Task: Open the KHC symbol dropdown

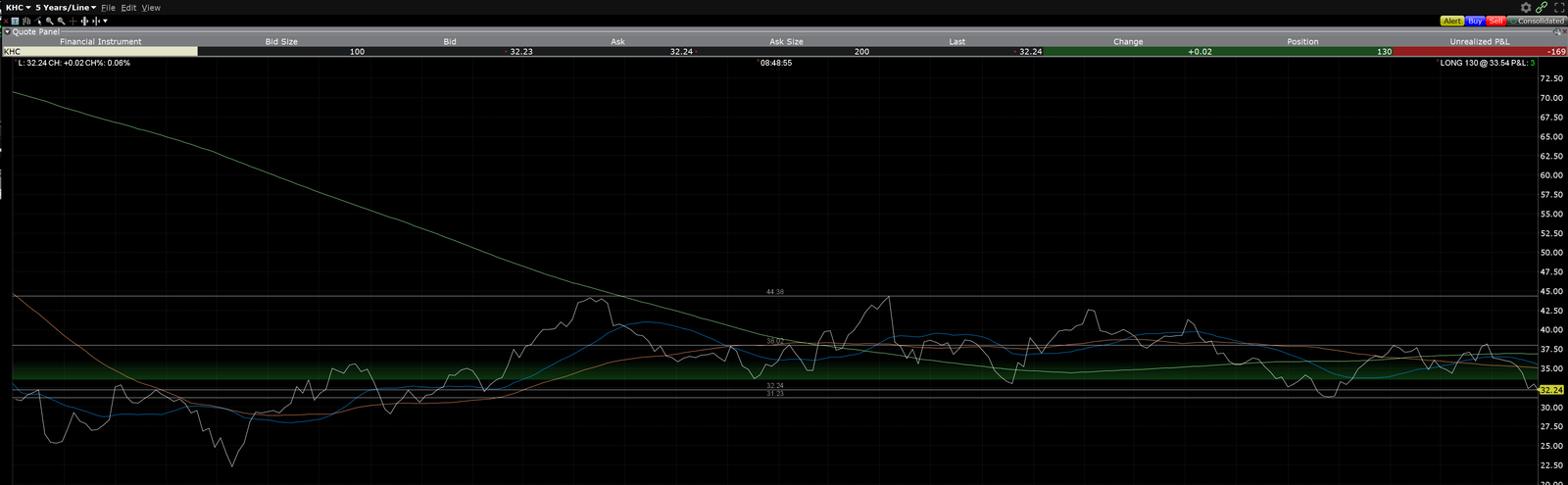Action: [18, 8]
